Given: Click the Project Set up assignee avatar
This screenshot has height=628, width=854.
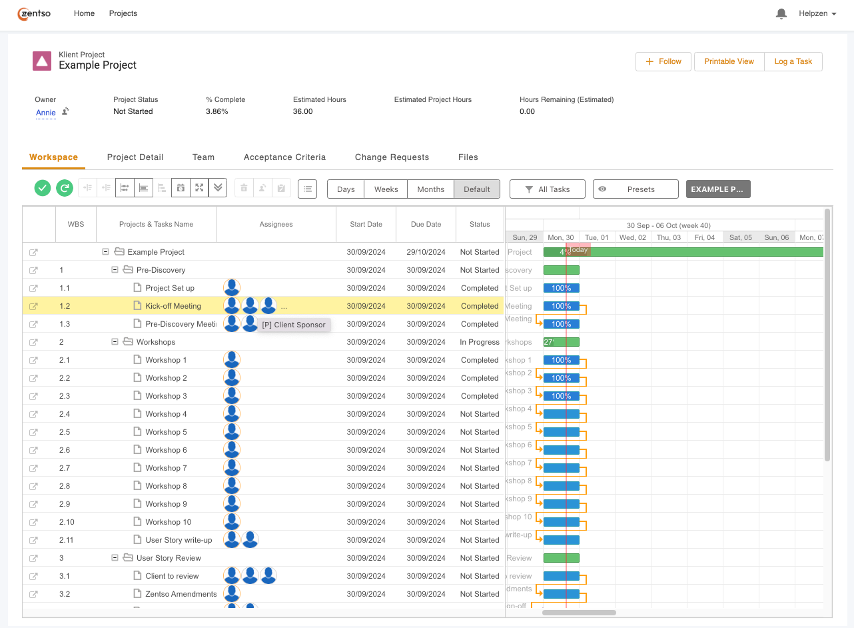Looking at the screenshot, I should (x=232, y=288).
